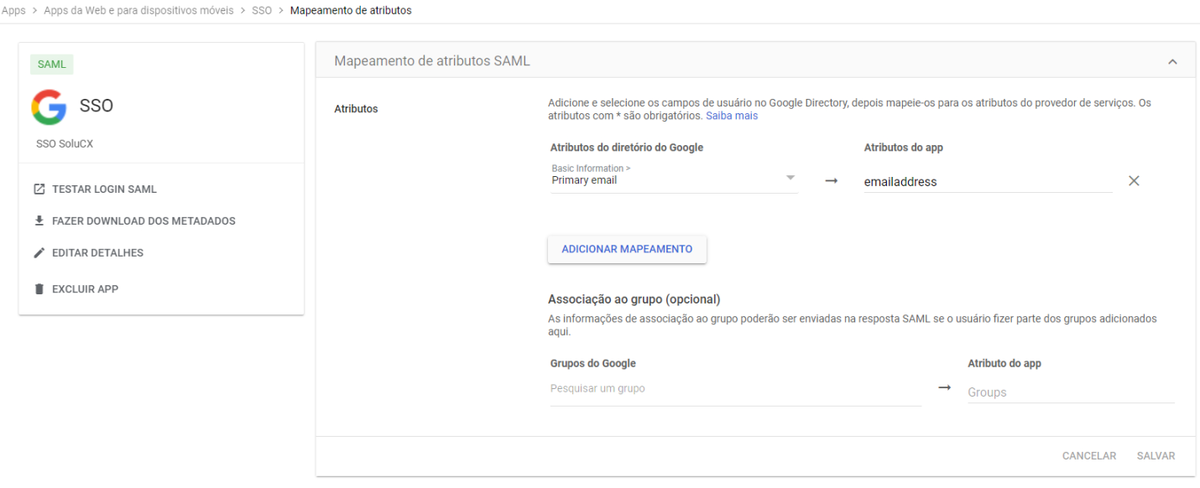Screen dimensions: 1200x488
Task: Focus the emailaddress app attribute field
Action: tap(986, 182)
